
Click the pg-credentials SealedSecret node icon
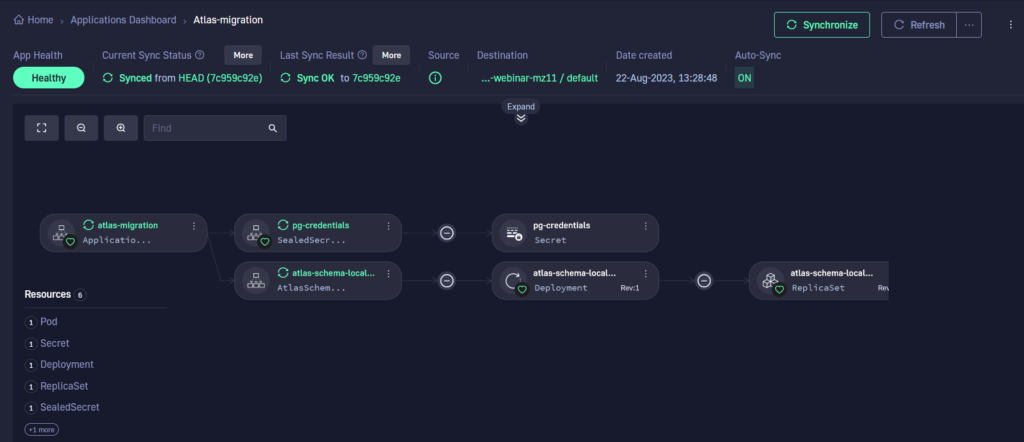[x=256, y=233]
